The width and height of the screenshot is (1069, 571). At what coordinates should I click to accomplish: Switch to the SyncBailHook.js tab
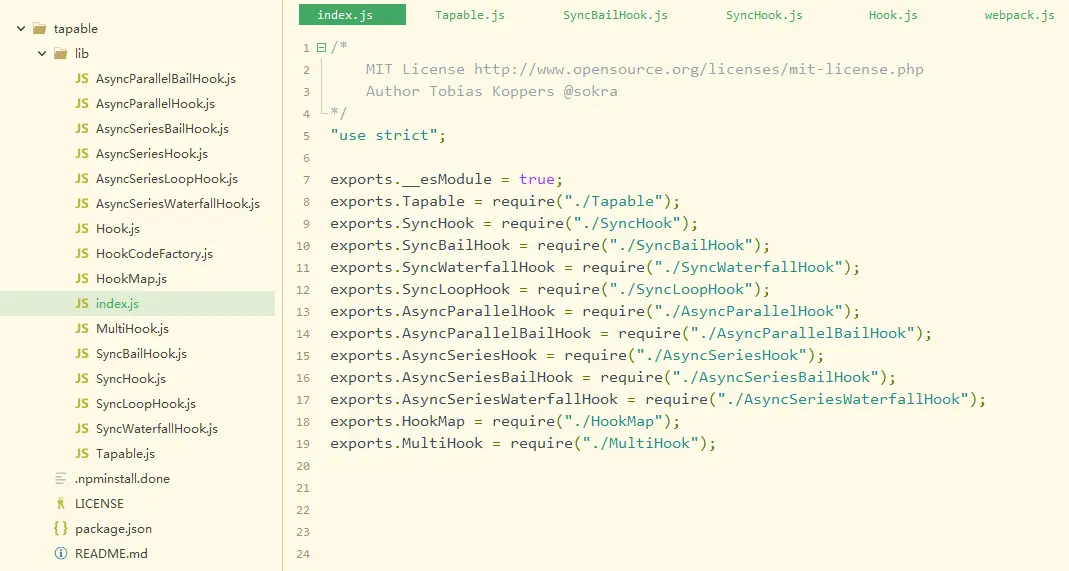(x=615, y=15)
